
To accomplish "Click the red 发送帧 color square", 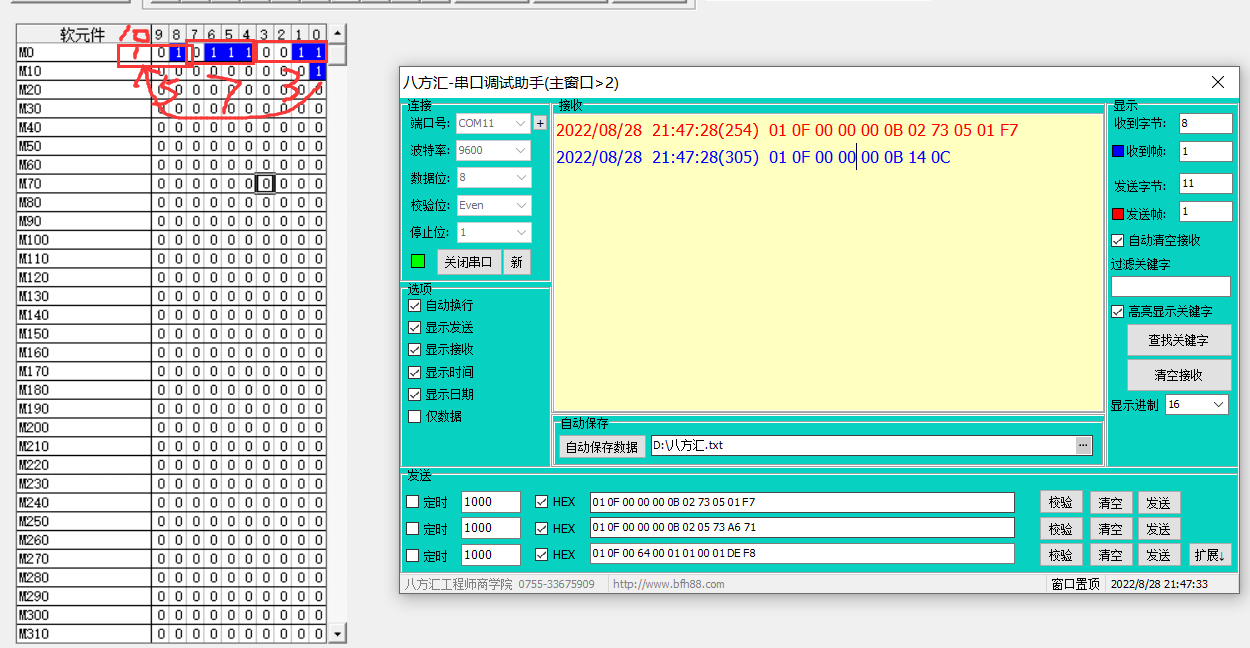I will [1118, 213].
